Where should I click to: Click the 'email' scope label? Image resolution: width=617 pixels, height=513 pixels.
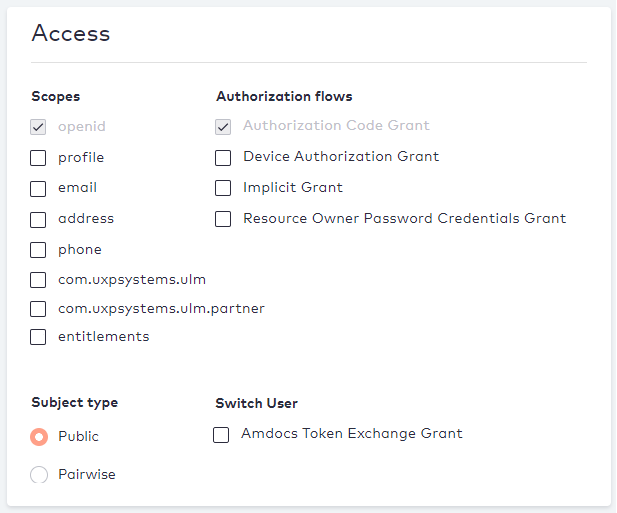click(x=78, y=188)
